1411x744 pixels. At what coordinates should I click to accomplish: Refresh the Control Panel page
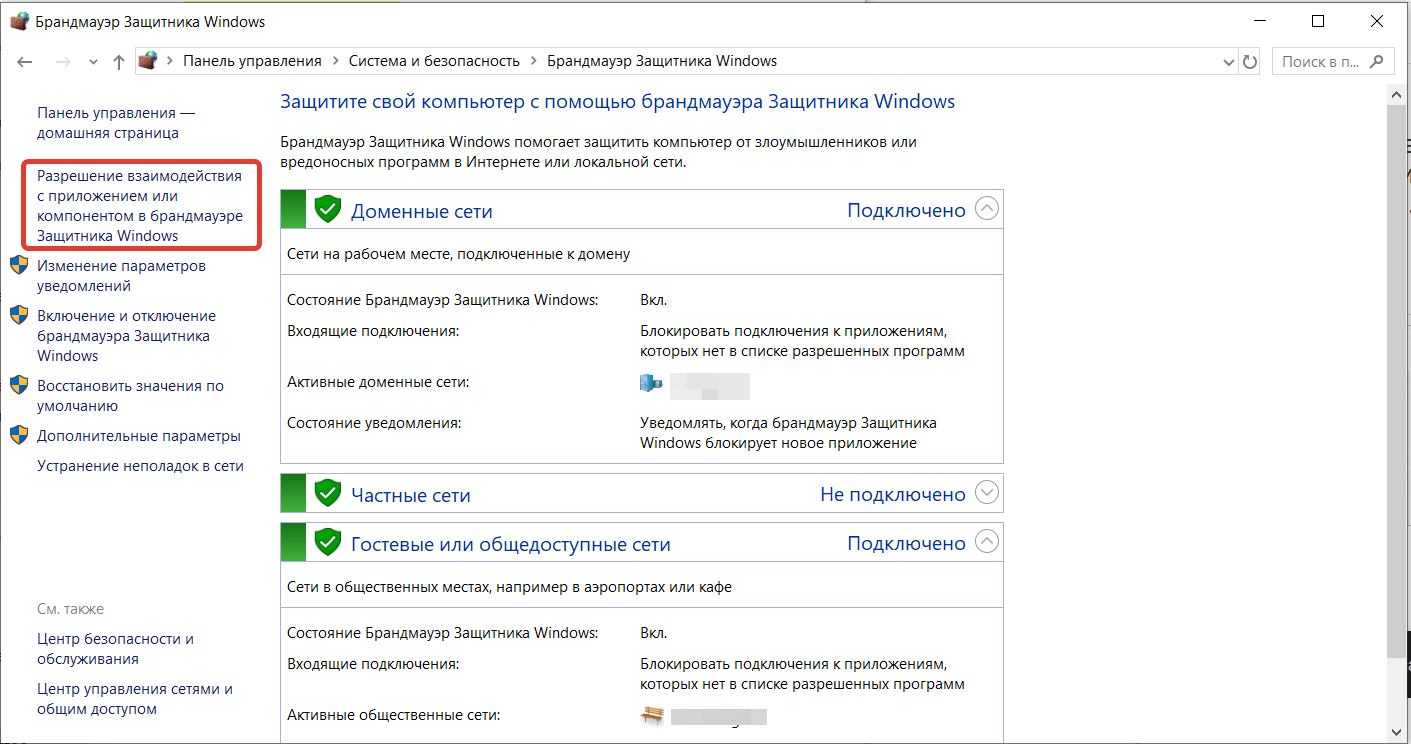pos(1249,61)
